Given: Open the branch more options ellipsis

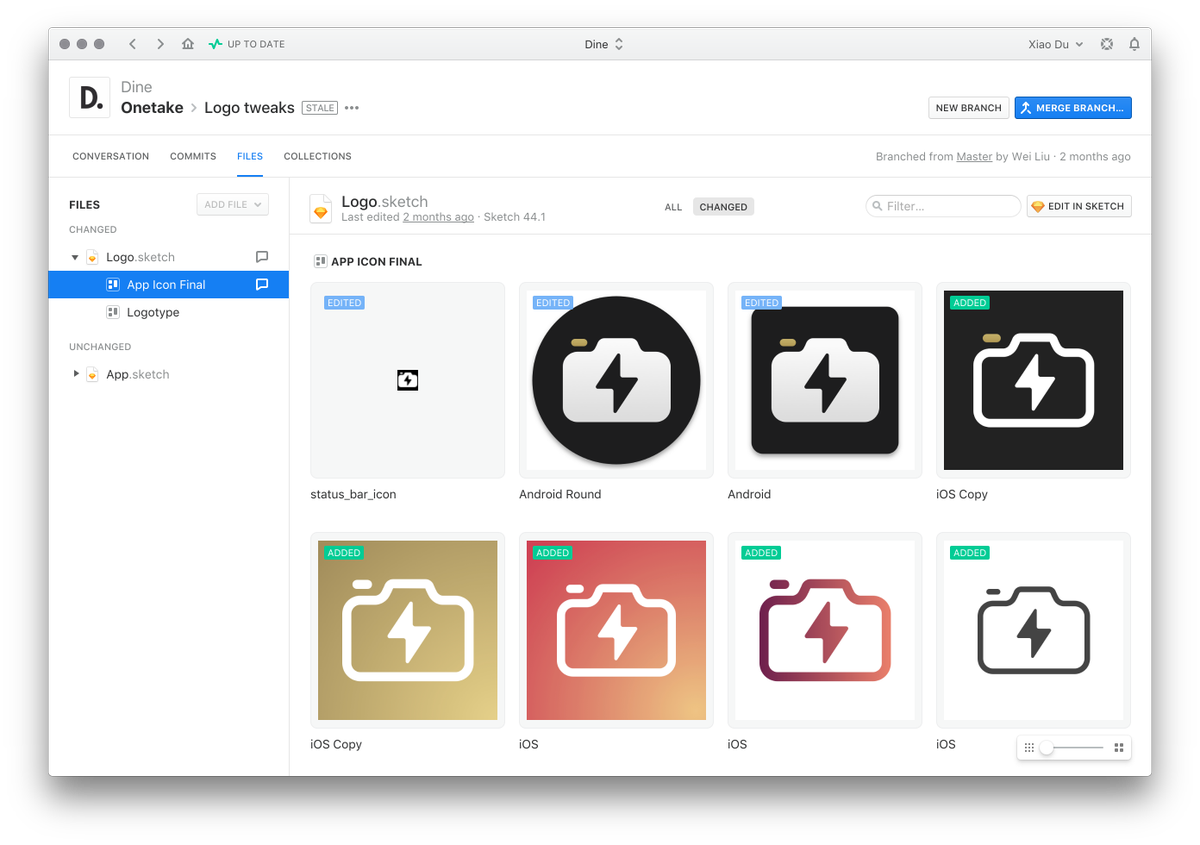Looking at the screenshot, I should (352, 108).
